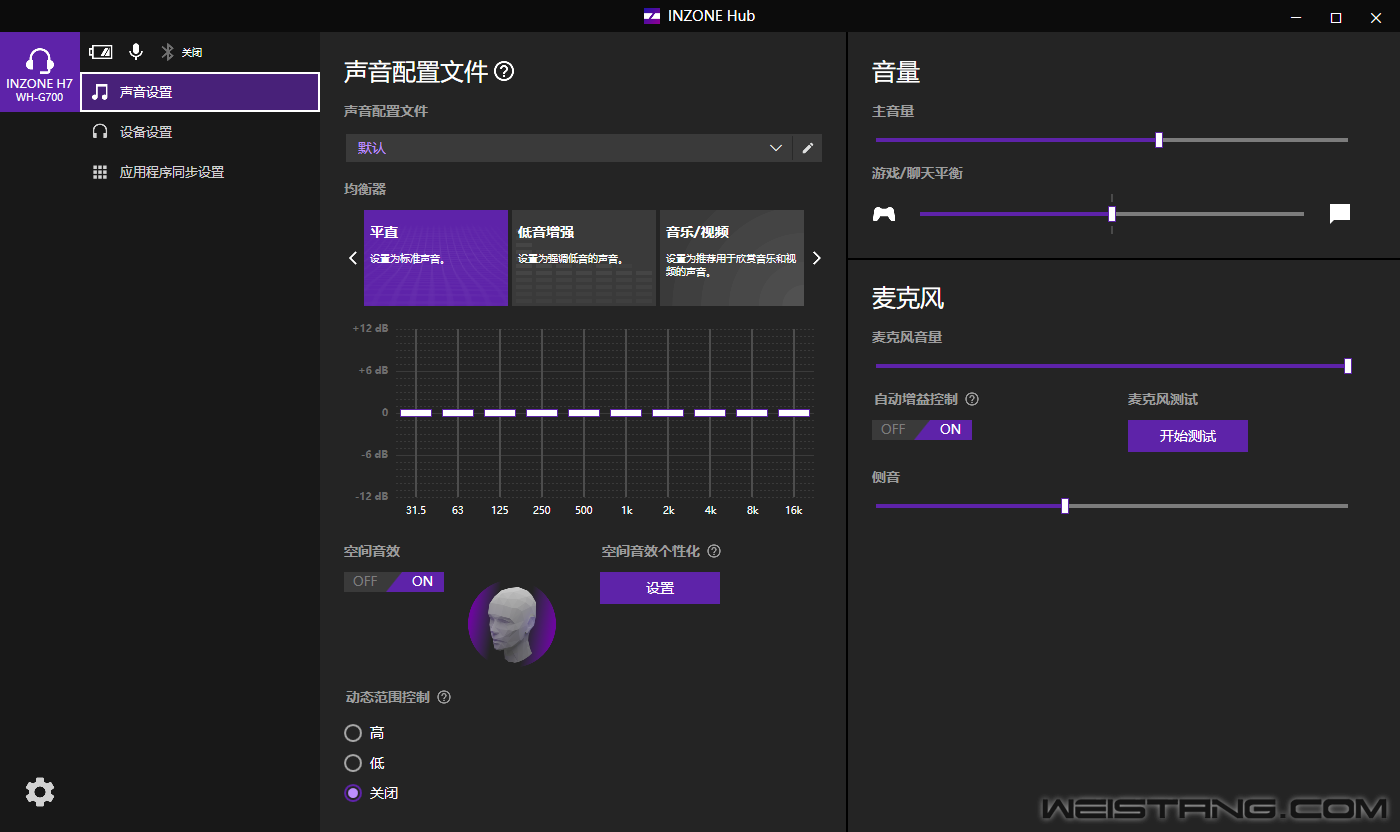Click the -12 dB scale label

(x=370, y=496)
